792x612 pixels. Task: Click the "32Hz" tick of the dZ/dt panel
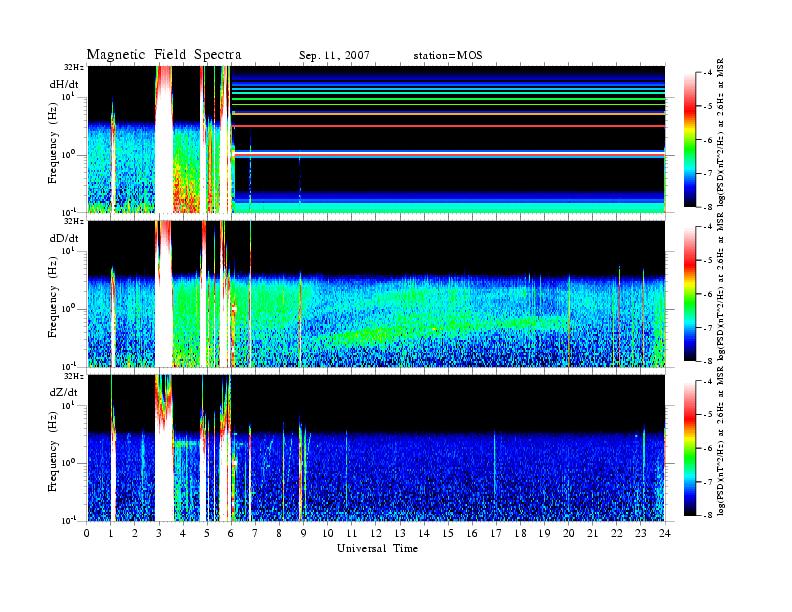click(74, 376)
